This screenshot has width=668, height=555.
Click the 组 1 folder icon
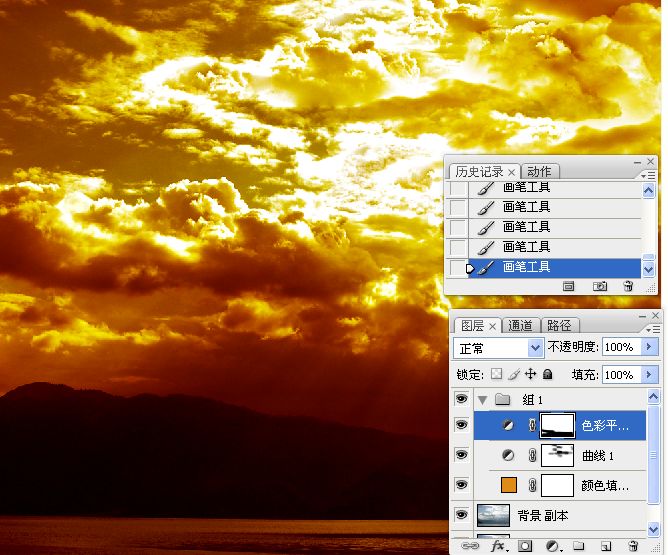[x=503, y=399]
